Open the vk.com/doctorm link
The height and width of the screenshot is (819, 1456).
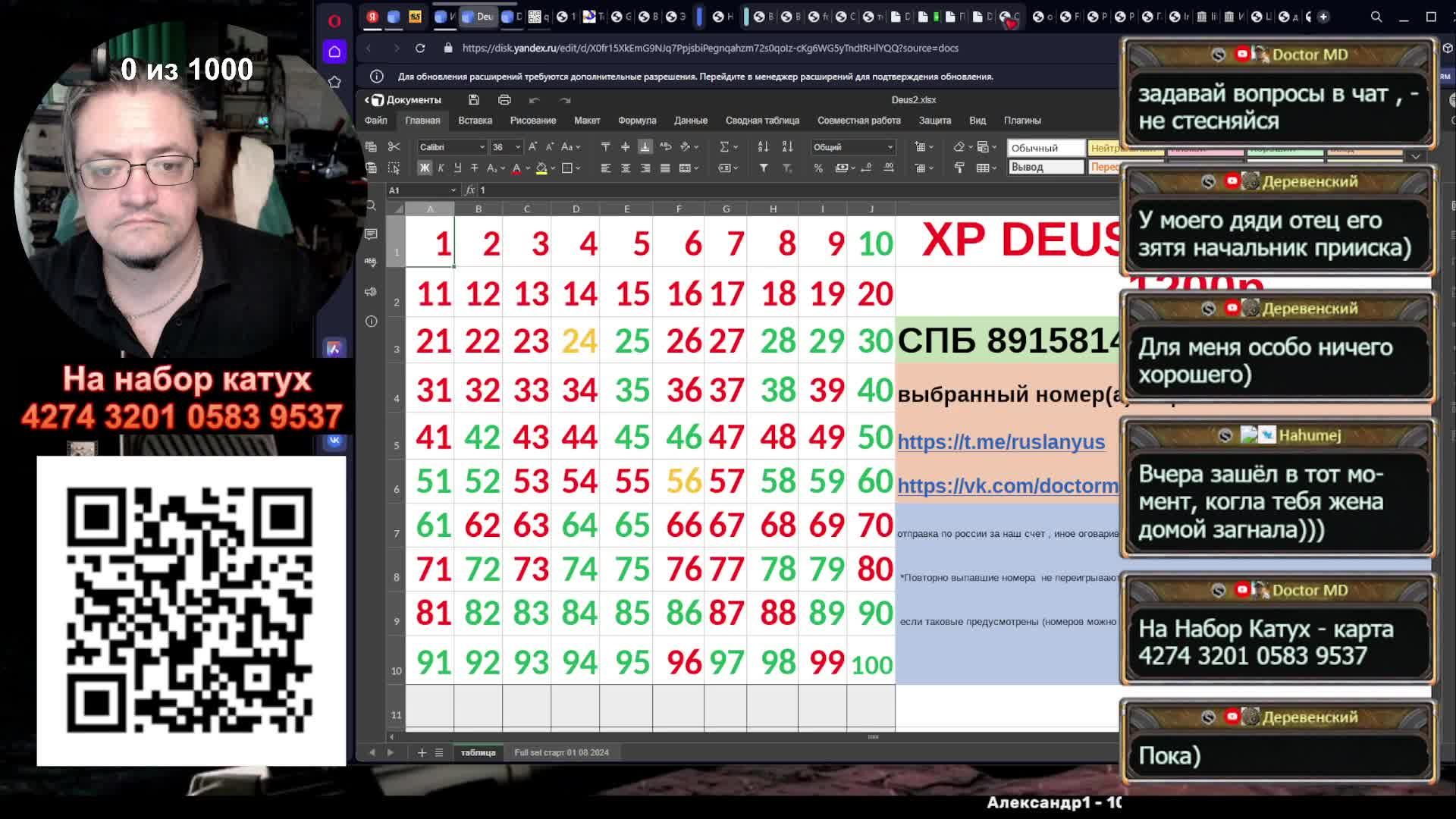coord(1008,486)
